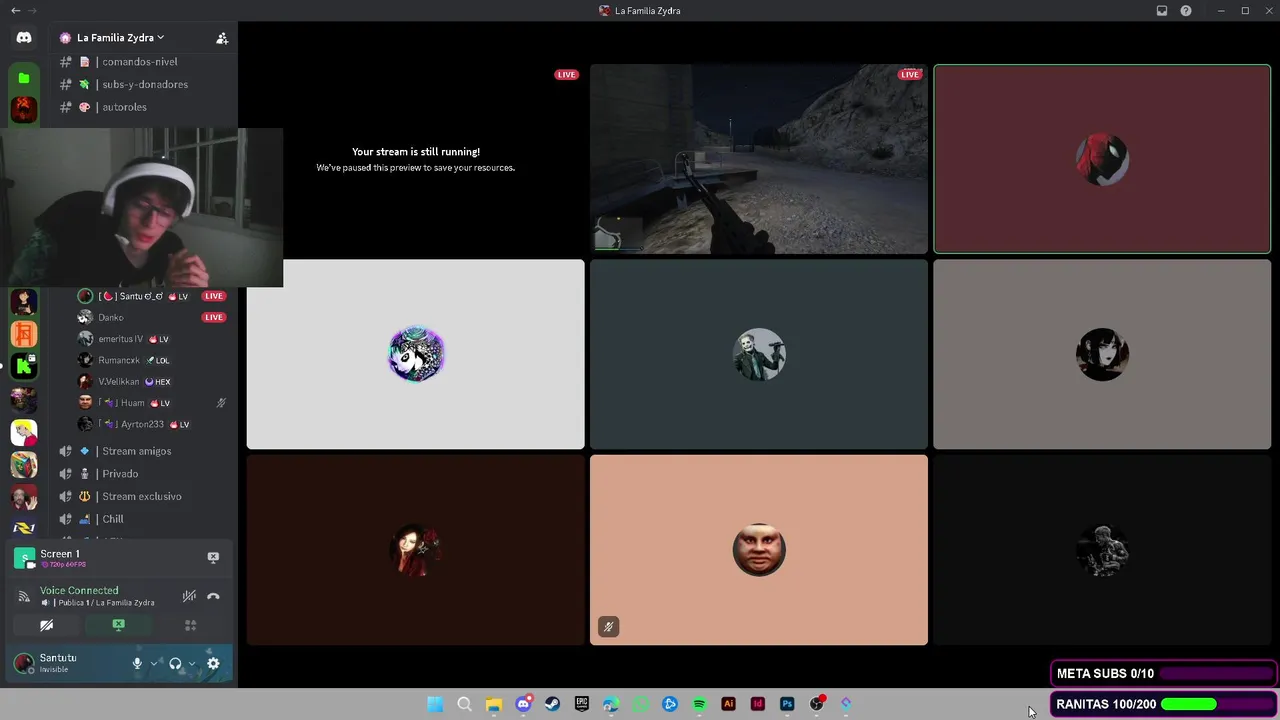Select the dim monochrome avatar tile

click(1102, 550)
